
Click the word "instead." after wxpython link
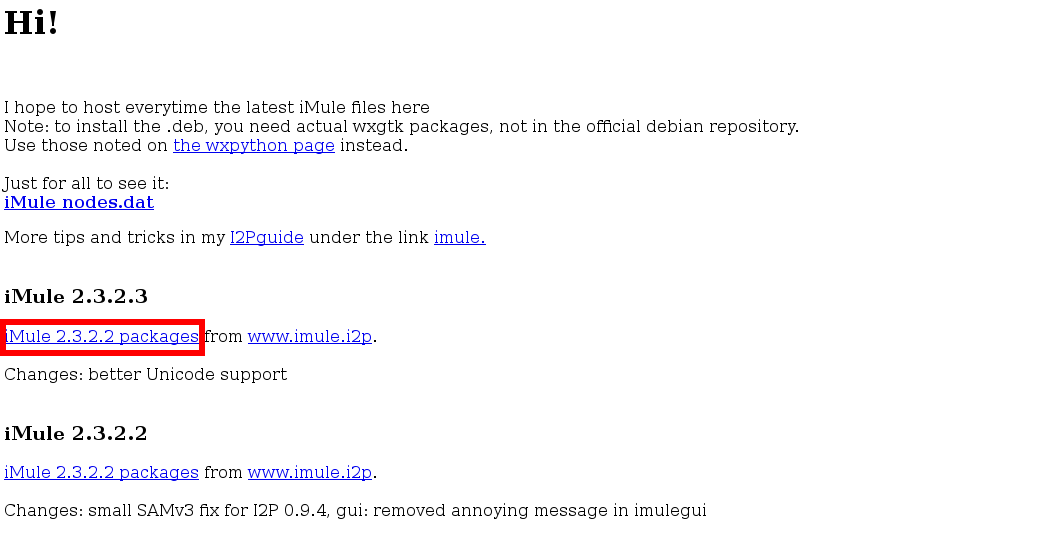pyautogui.click(x=374, y=146)
